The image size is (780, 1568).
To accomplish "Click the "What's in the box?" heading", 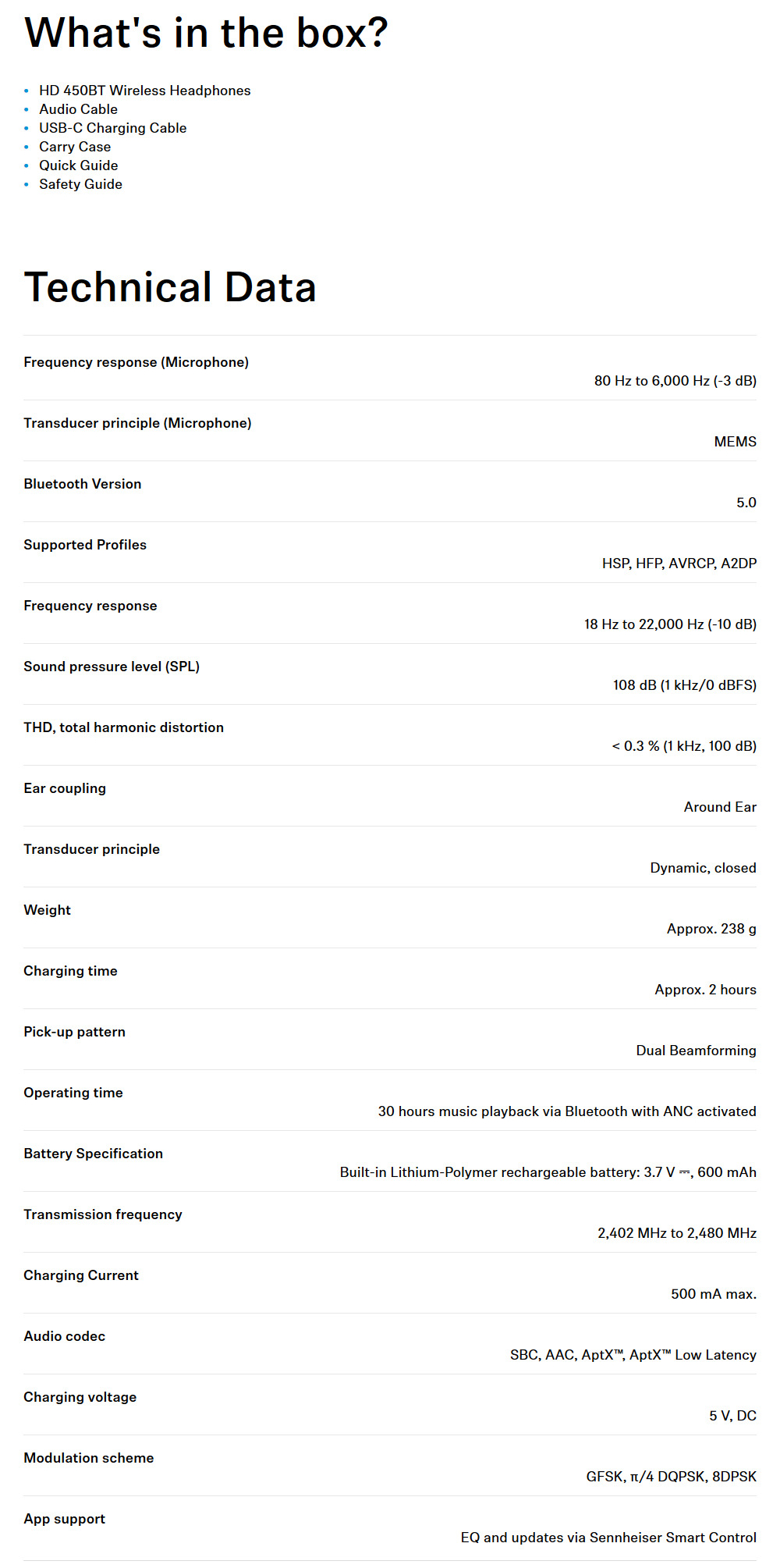I will point(206,33).
